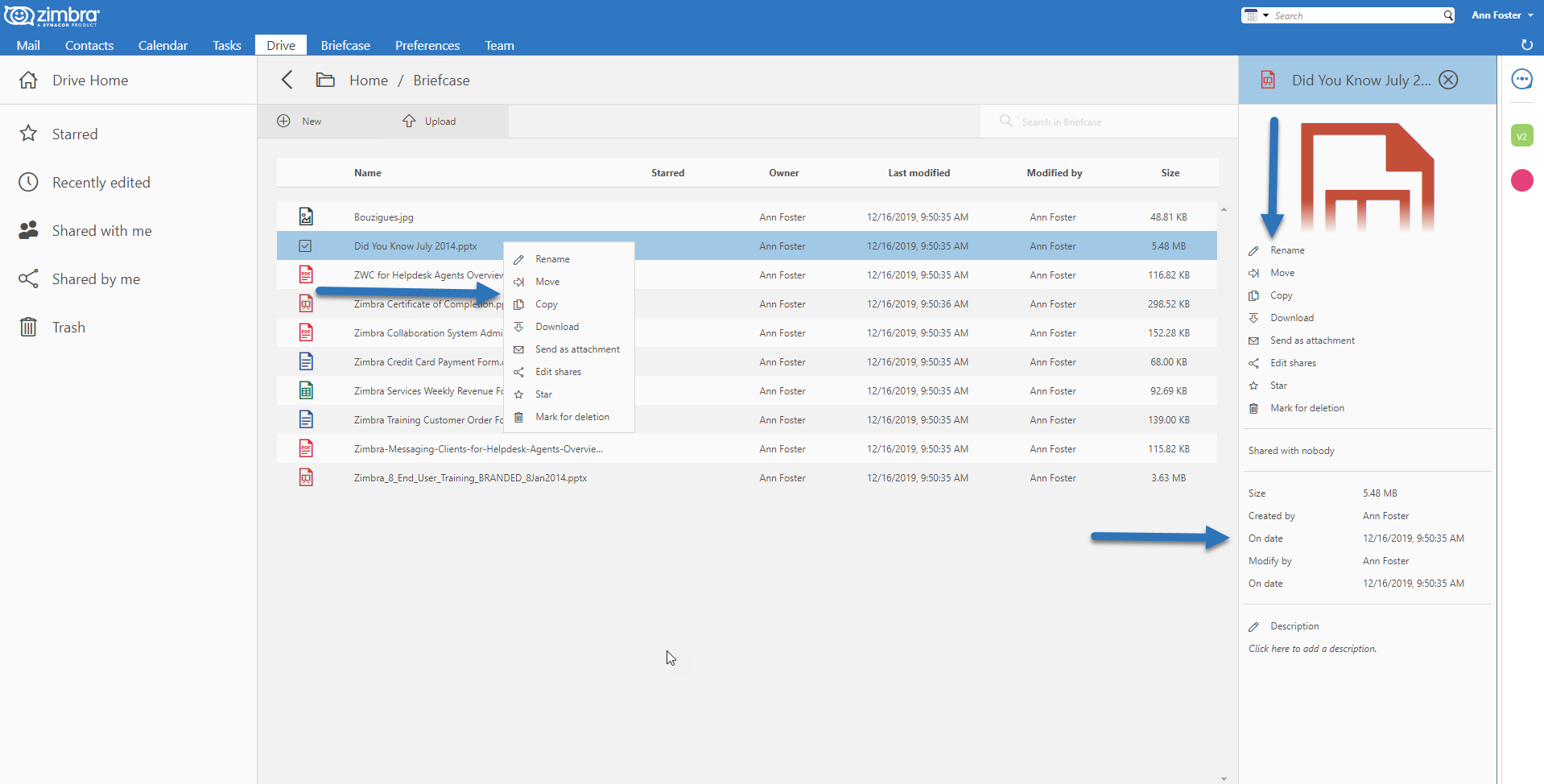
Task: Switch to the Mail tab
Action: click(x=28, y=45)
